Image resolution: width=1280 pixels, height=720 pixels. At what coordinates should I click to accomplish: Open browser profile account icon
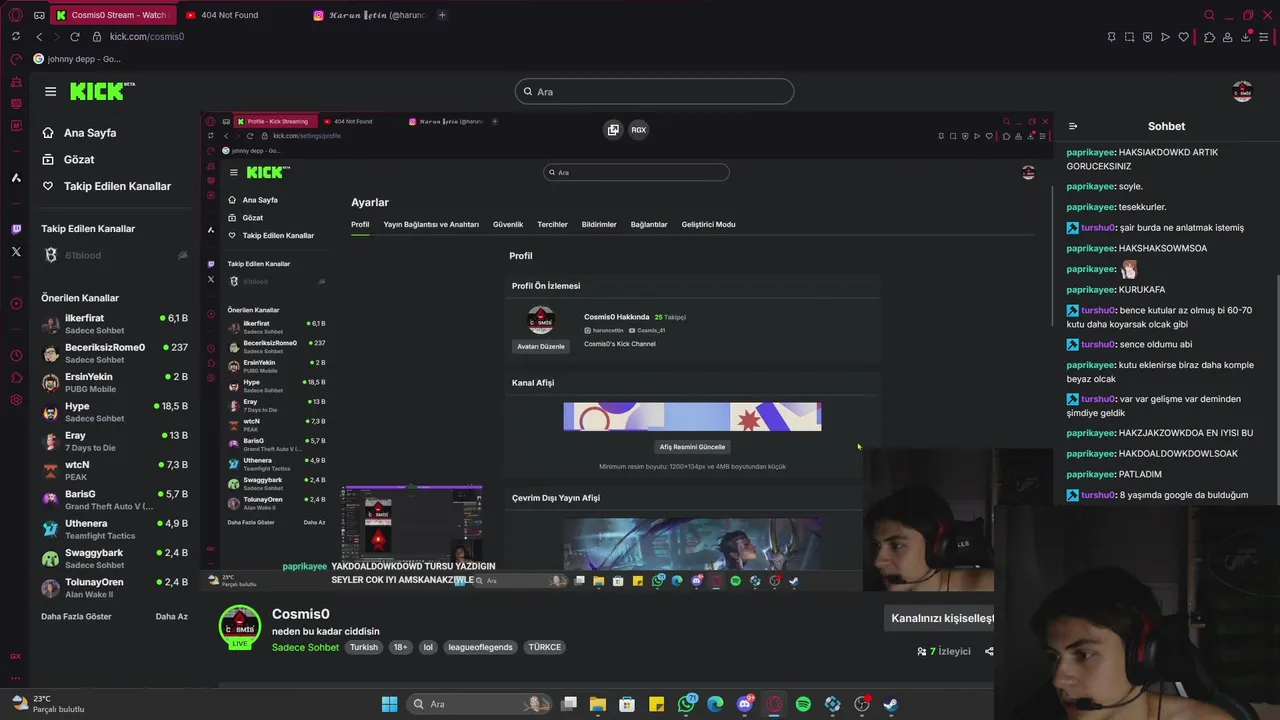[x=1227, y=37]
